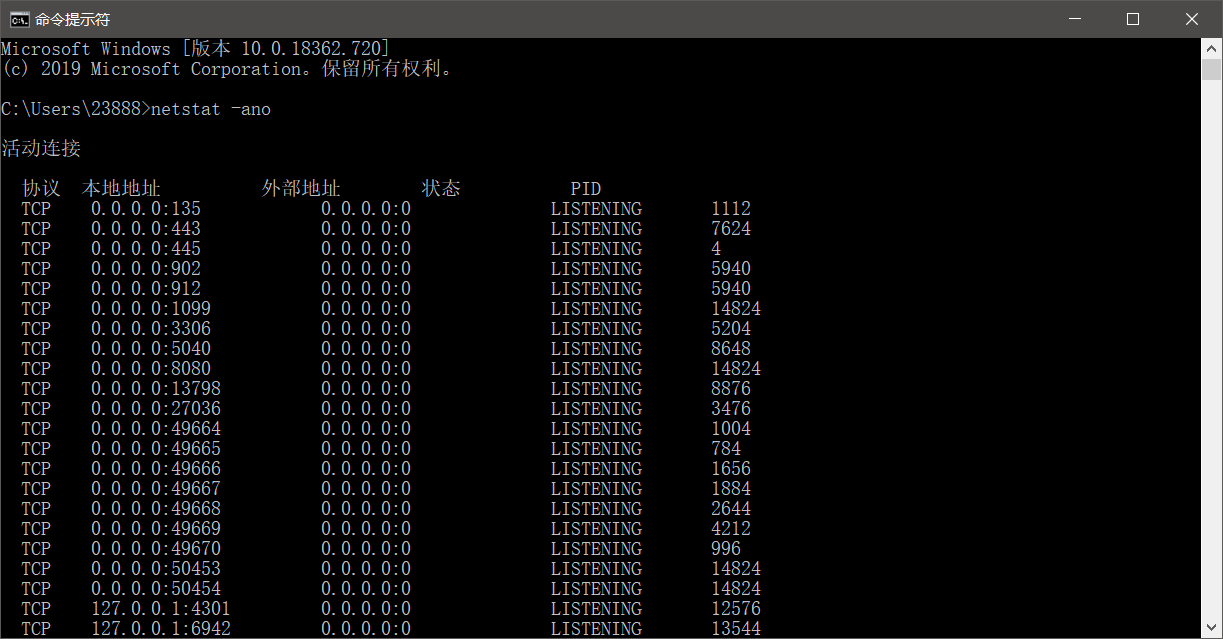Click the PID column header
Screen dimensions: 1223x639
(x=586, y=188)
